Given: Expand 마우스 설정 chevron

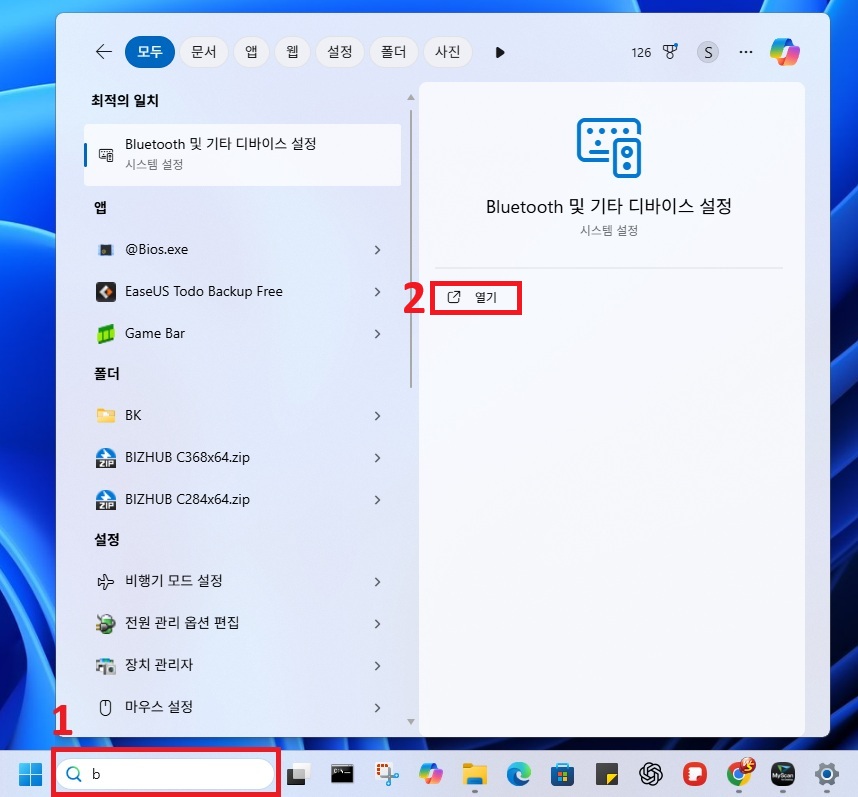Looking at the screenshot, I should click(x=377, y=707).
